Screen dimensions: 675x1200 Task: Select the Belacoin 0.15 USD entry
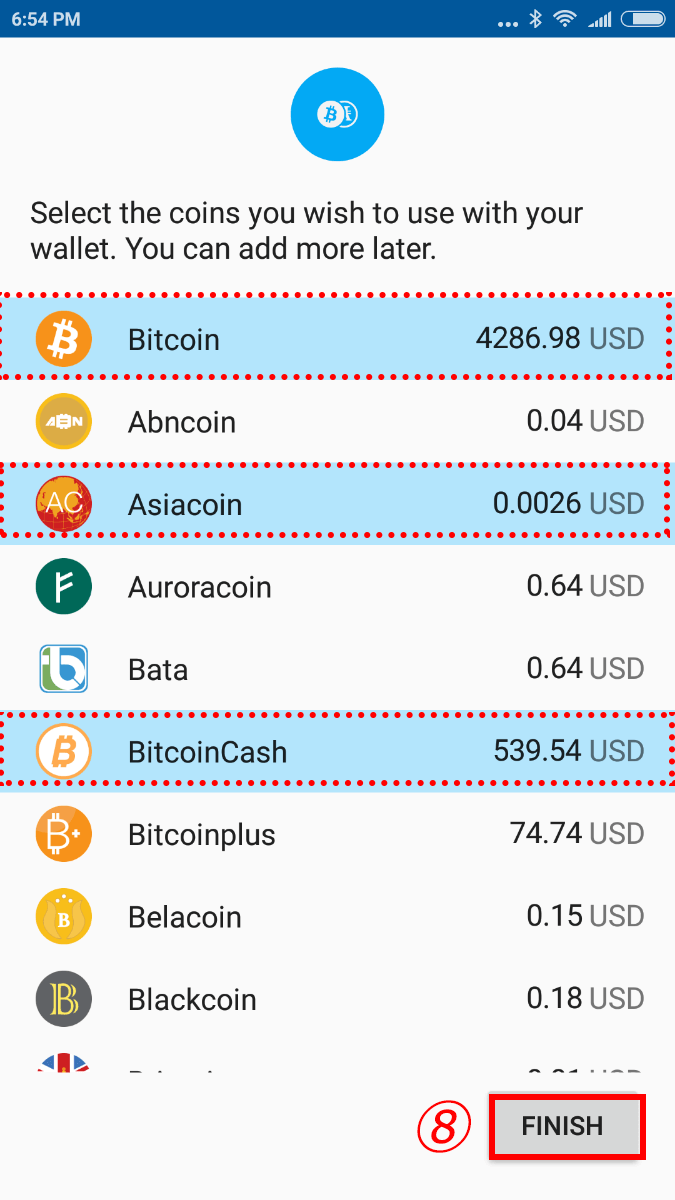tap(337, 916)
